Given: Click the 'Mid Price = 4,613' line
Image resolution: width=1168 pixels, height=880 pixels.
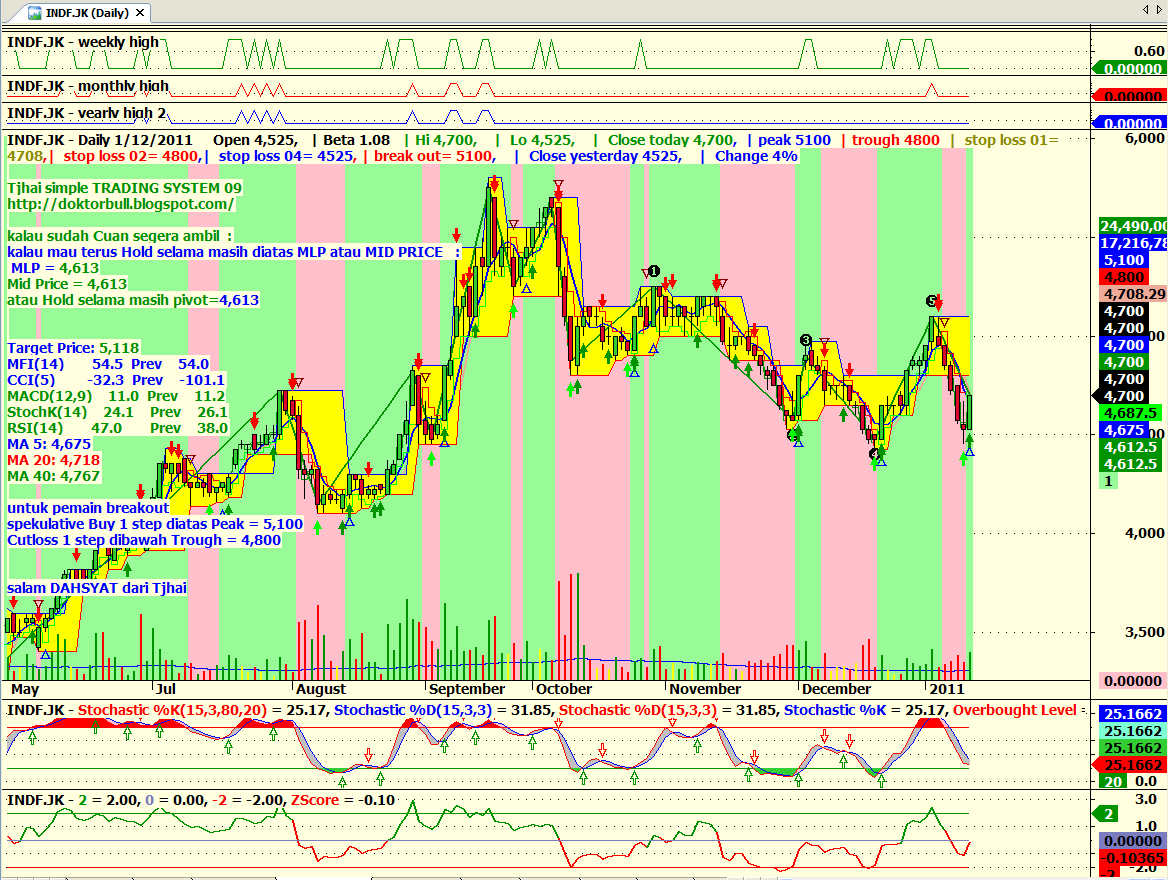Looking at the screenshot, I should tap(67, 284).
